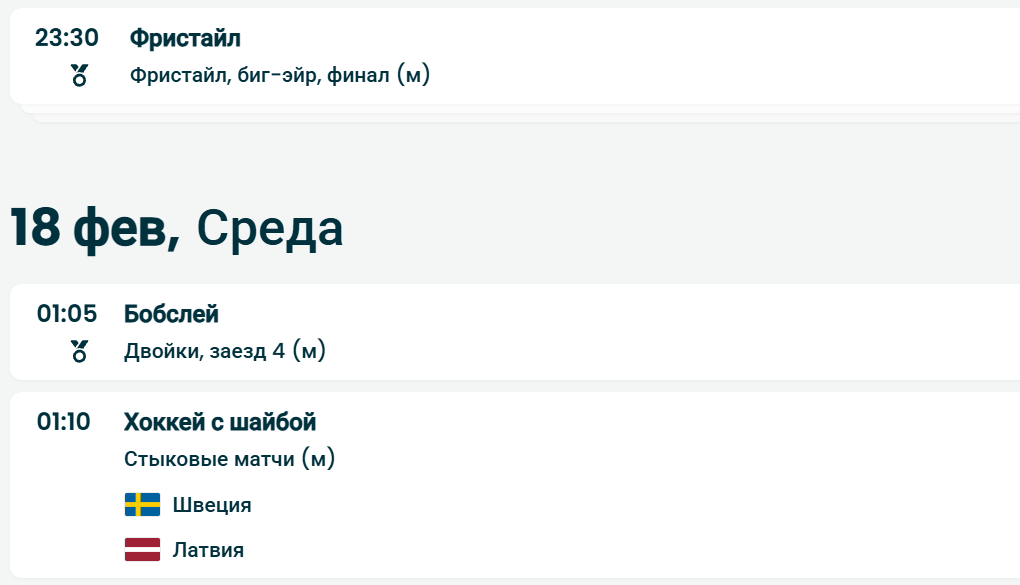Open the Хоккей с шайбой event

(x=220, y=422)
